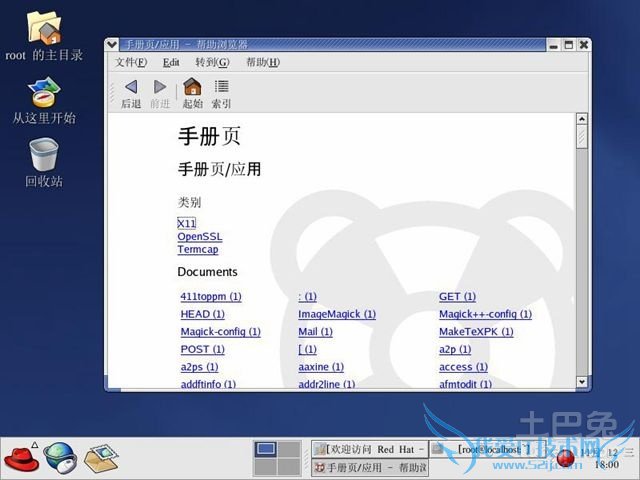This screenshot has height=480, width=640.
Task: Open the access (1) manual page
Action: point(463,367)
